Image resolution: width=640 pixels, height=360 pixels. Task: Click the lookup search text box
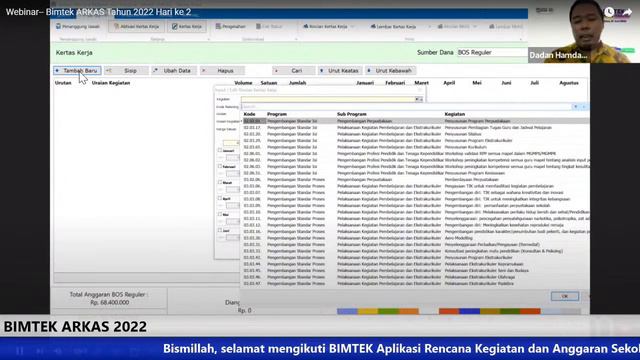point(406,107)
